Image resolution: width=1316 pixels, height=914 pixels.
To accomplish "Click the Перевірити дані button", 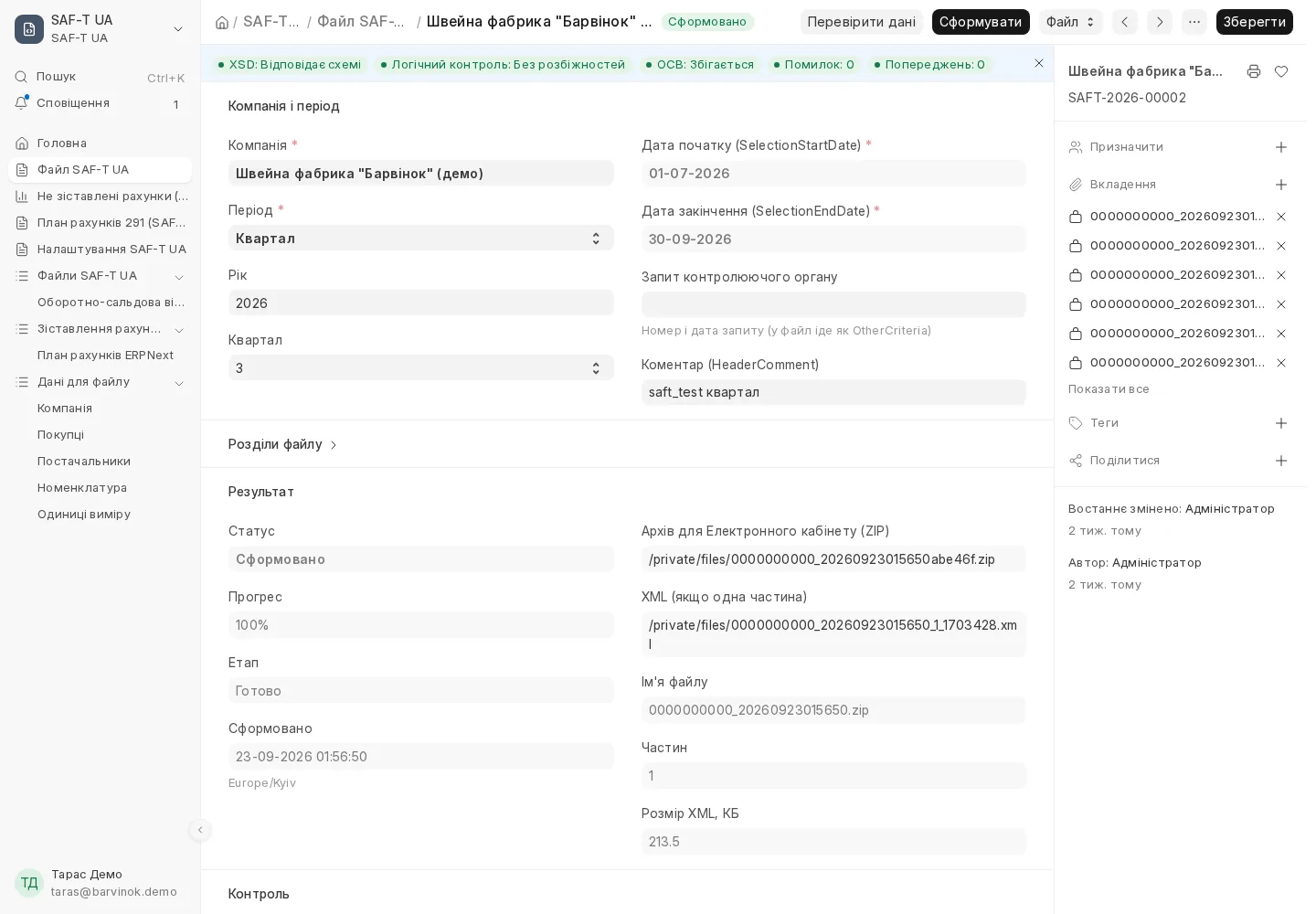I will 862,22.
